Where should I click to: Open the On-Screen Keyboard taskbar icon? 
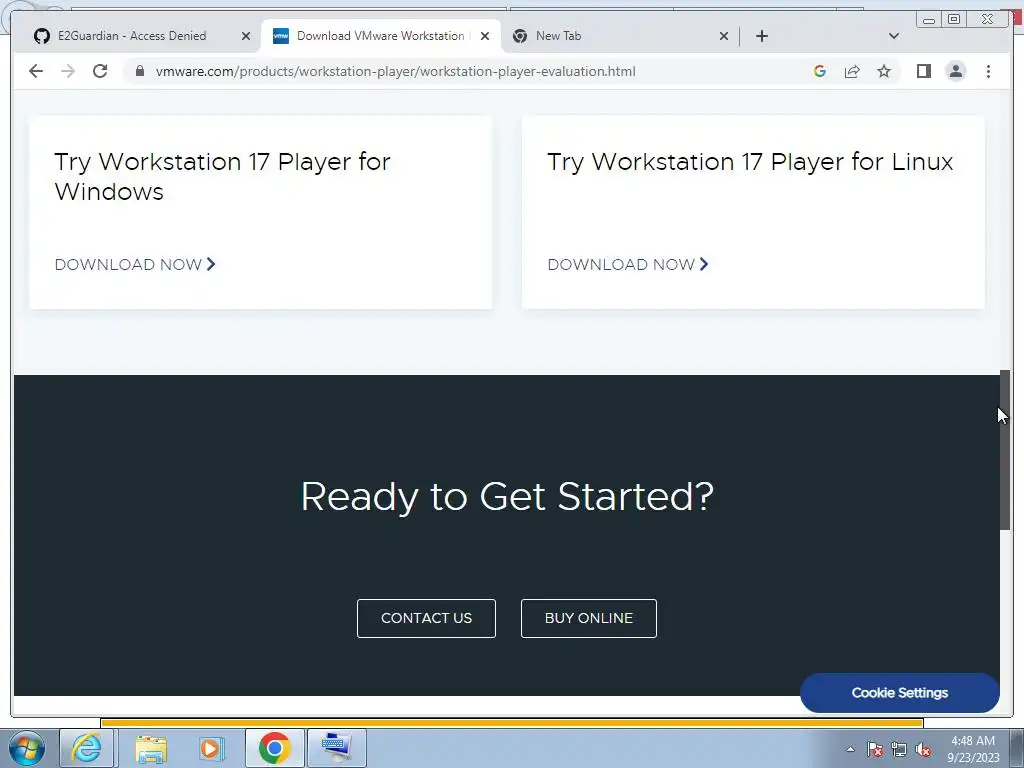(x=337, y=748)
